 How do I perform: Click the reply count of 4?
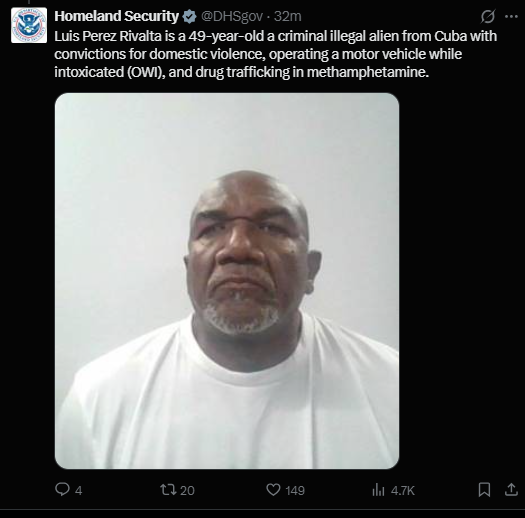pos(78,491)
